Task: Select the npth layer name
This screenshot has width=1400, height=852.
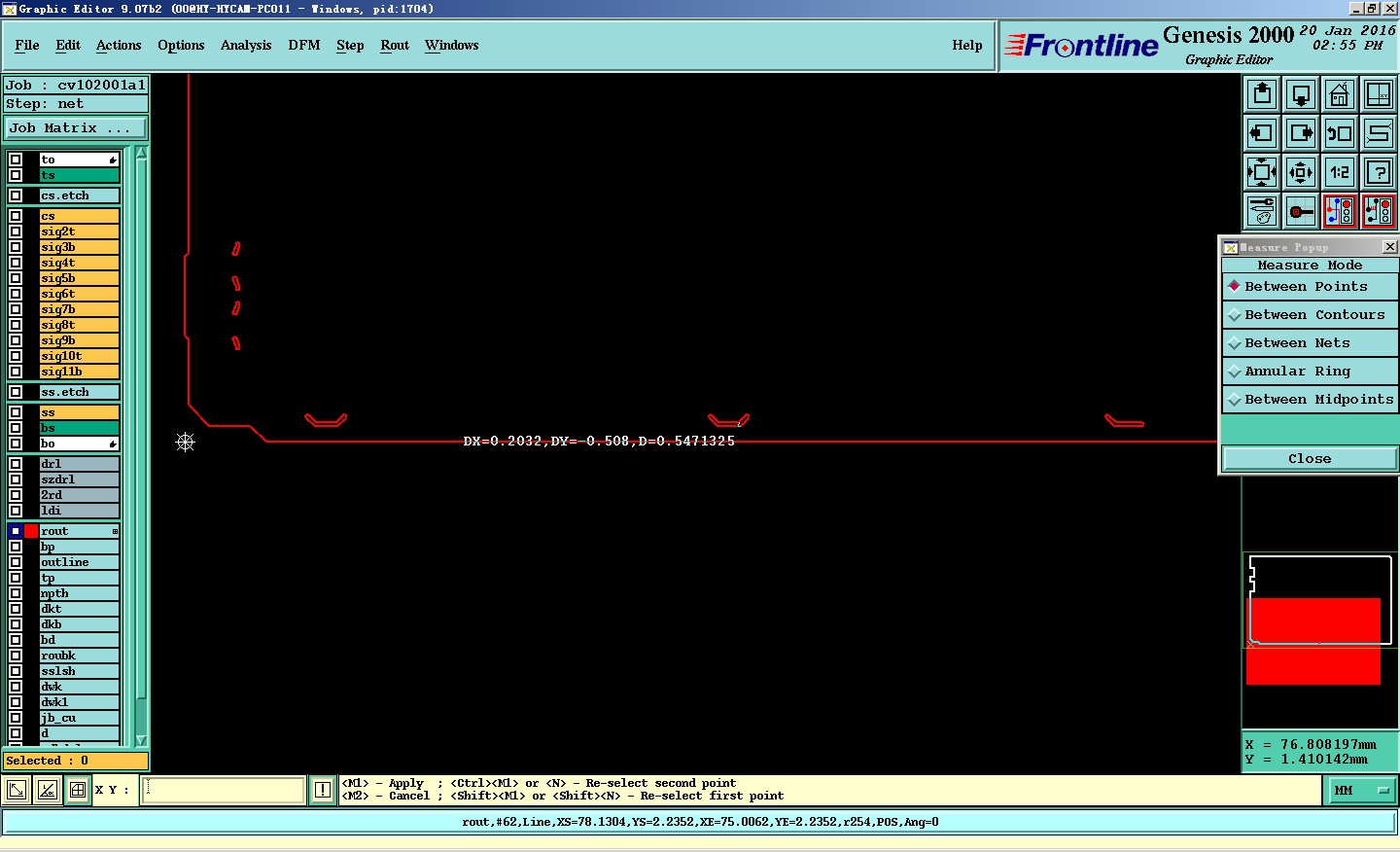Action: click(79, 593)
